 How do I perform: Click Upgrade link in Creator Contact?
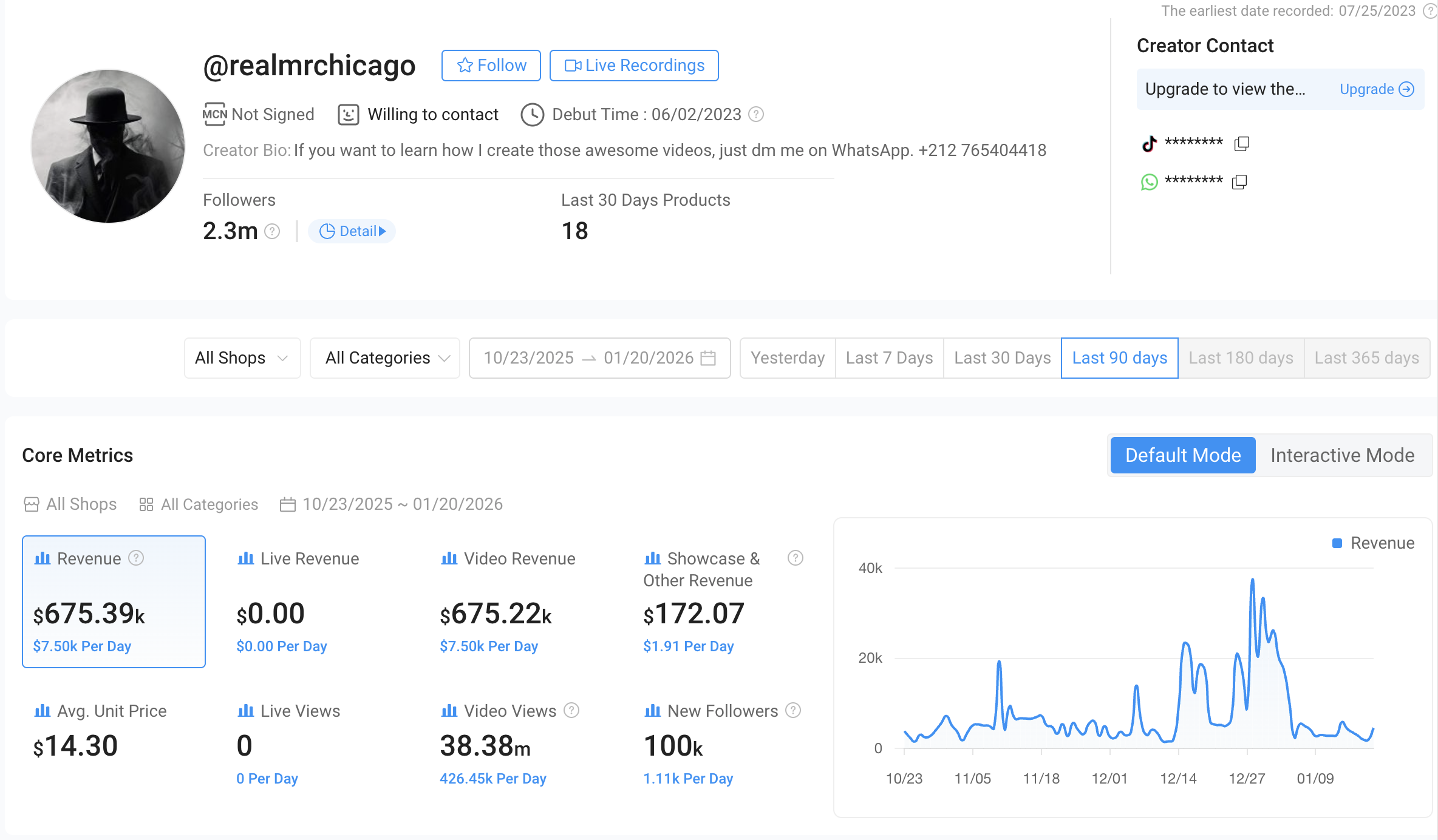[1376, 89]
